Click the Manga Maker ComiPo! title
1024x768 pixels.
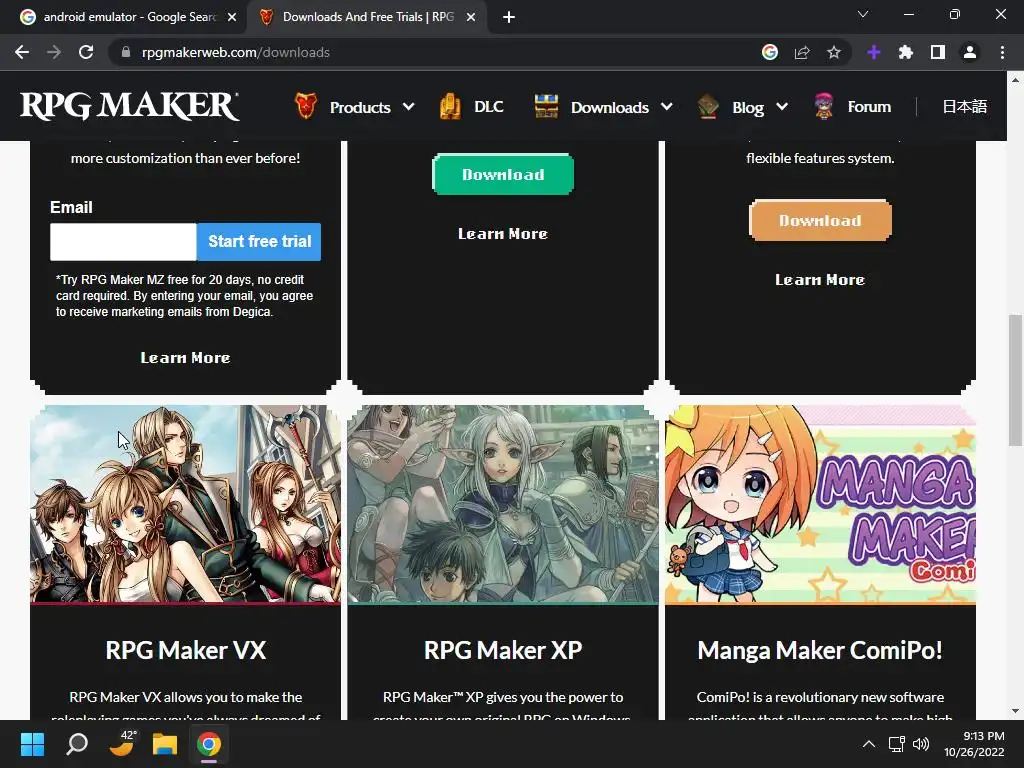coord(820,650)
